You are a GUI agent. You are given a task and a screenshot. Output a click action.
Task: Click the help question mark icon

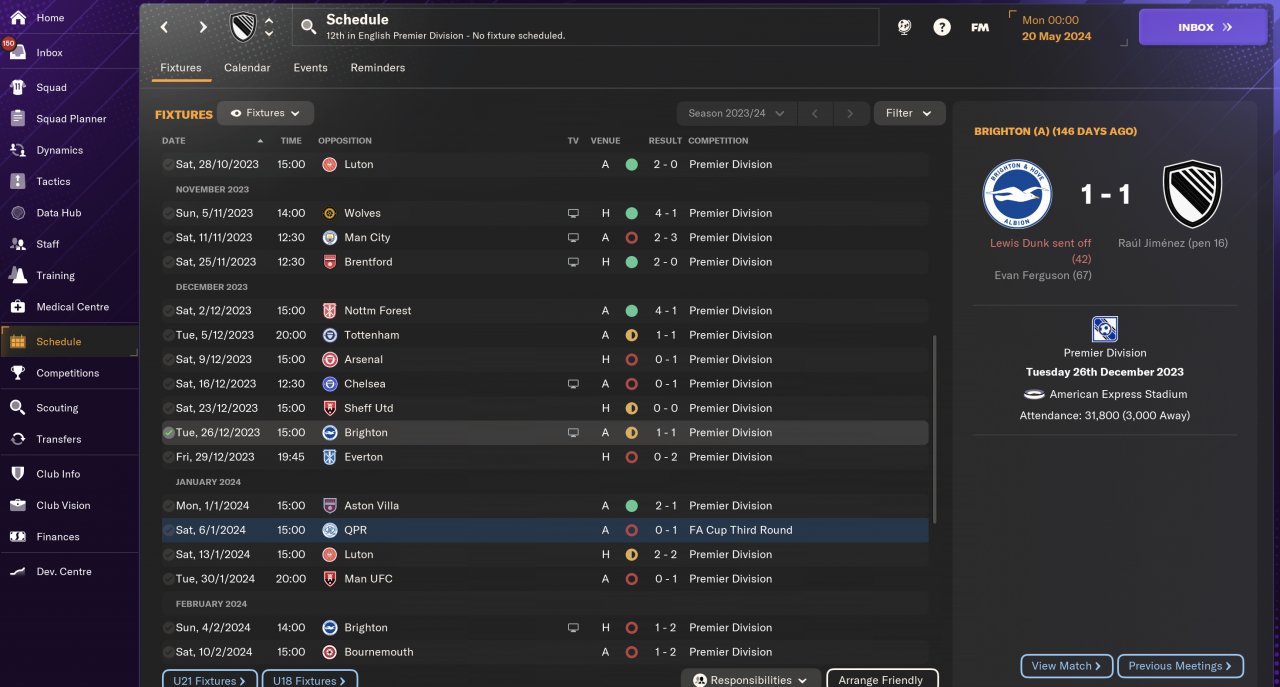point(942,27)
